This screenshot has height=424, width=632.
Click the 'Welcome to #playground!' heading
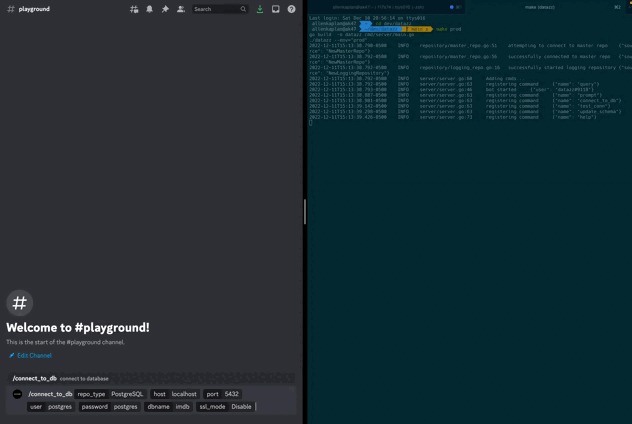point(78,328)
